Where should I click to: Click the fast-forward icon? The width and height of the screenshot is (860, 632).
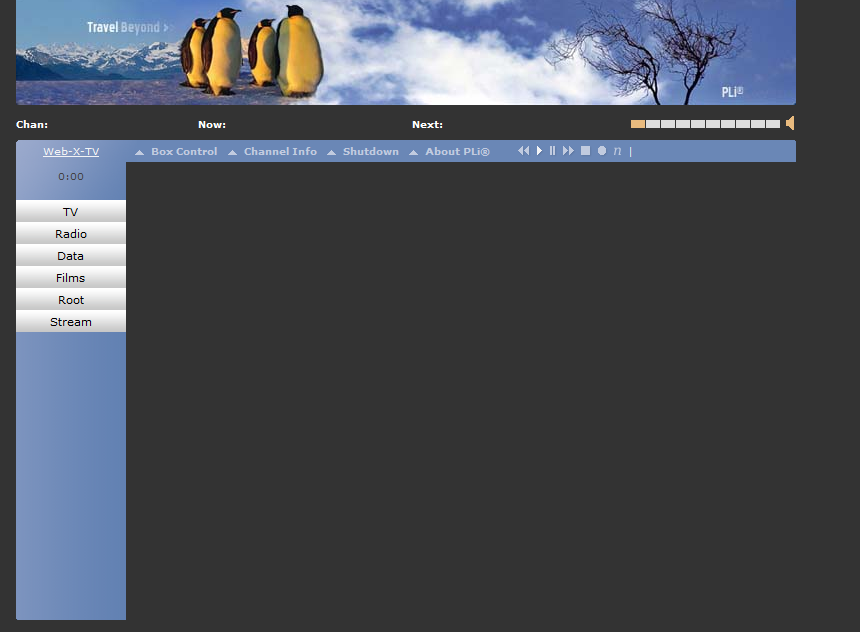point(568,151)
